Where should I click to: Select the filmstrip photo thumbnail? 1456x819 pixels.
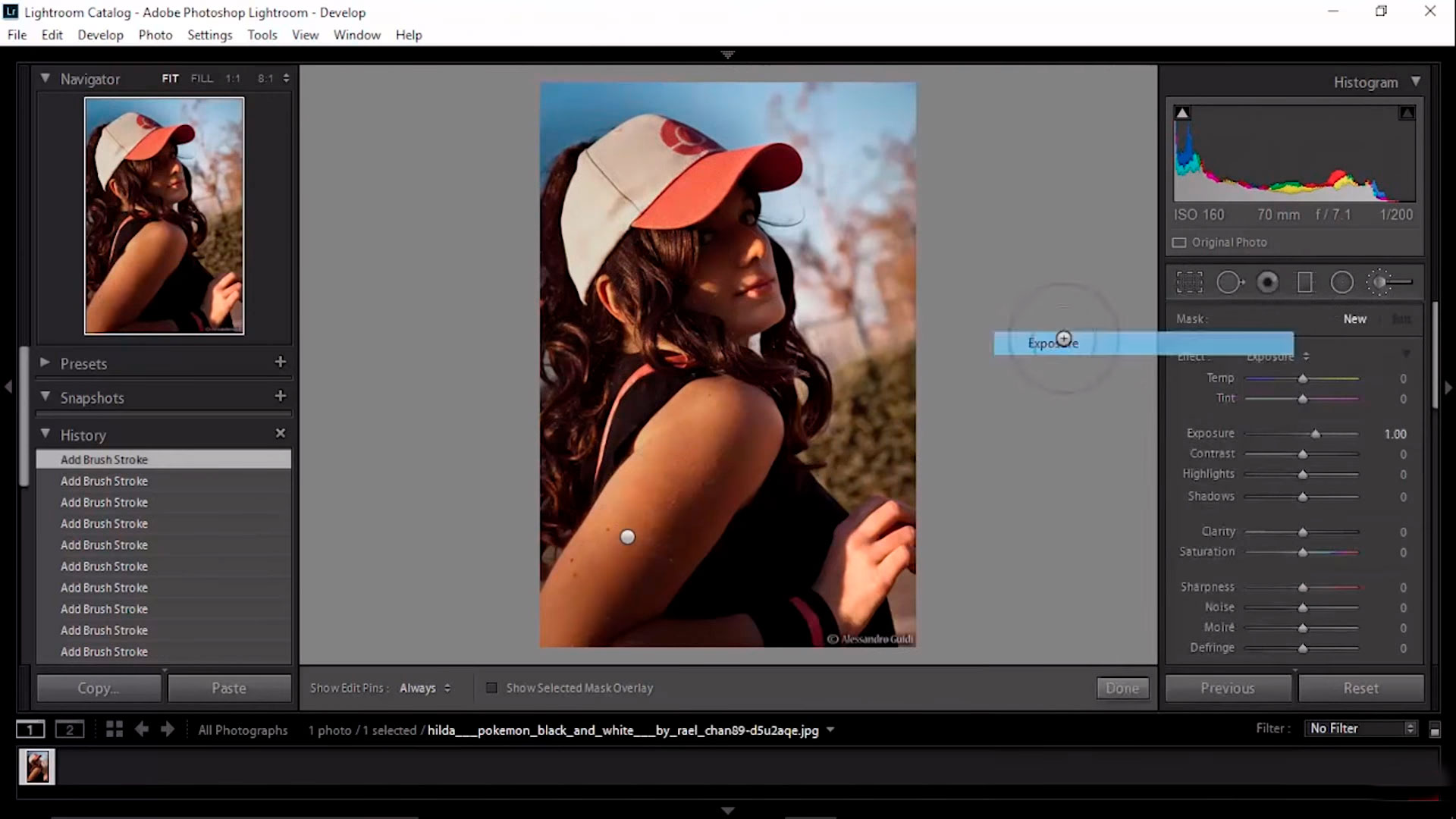[37, 766]
